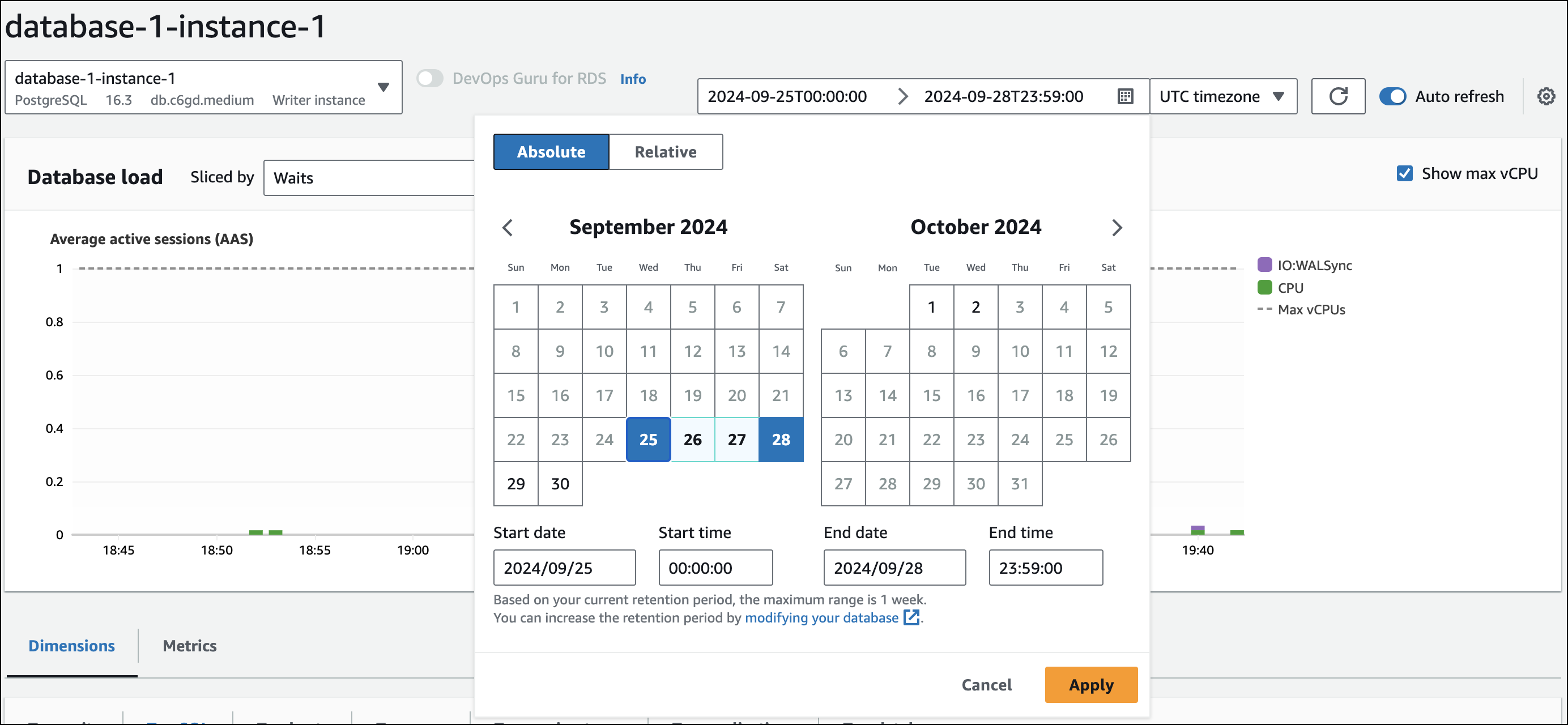Click Cancel to dismiss the date picker
Image resolution: width=1568 pixels, height=725 pixels.
tap(987, 685)
